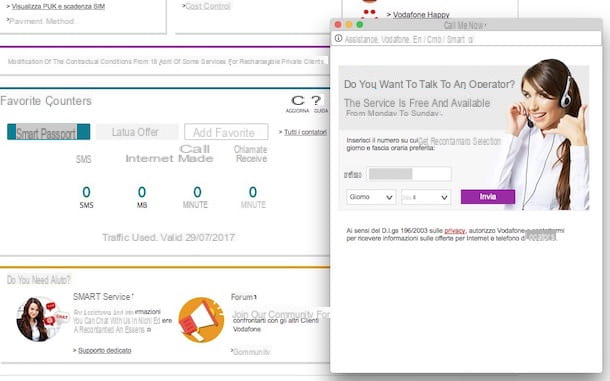Close the Call Me Now window
Image resolution: width=610 pixels, height=381 pixels.
click(x=338, y=25)
